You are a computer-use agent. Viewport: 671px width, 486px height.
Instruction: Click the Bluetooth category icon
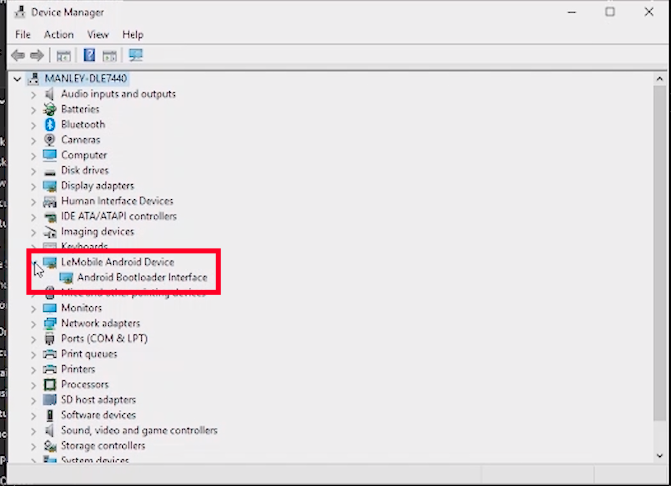point(50,125)
